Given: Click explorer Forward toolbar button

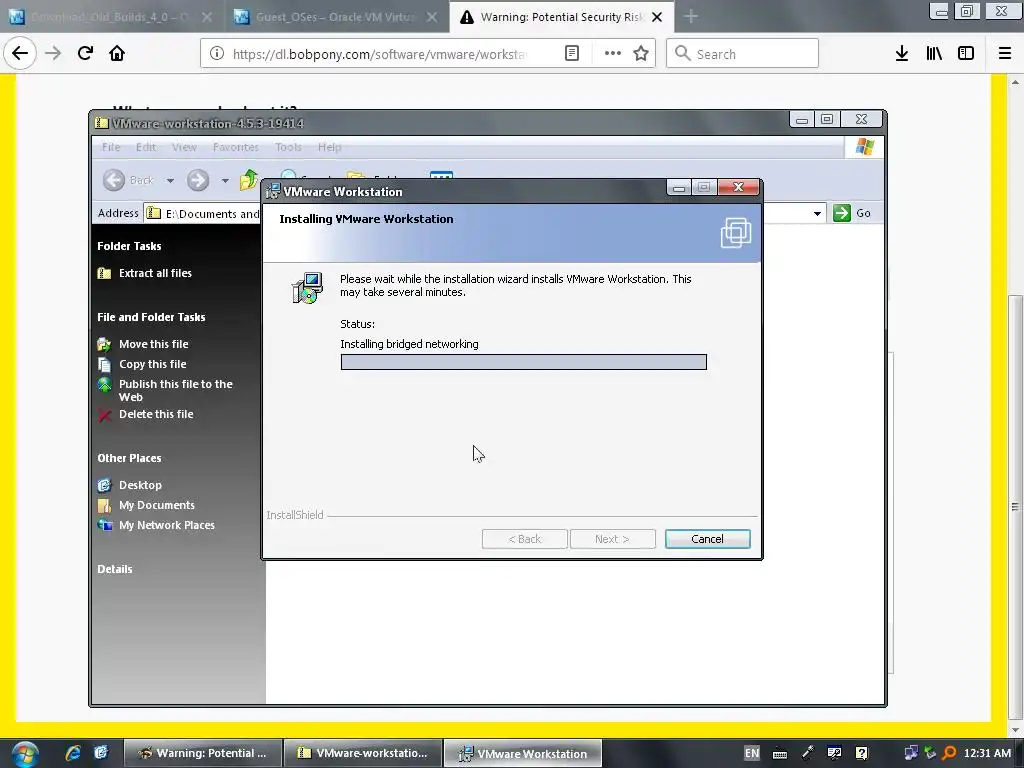Looking at the screenshot, I should pyautogui.click(x=198, y=180).
